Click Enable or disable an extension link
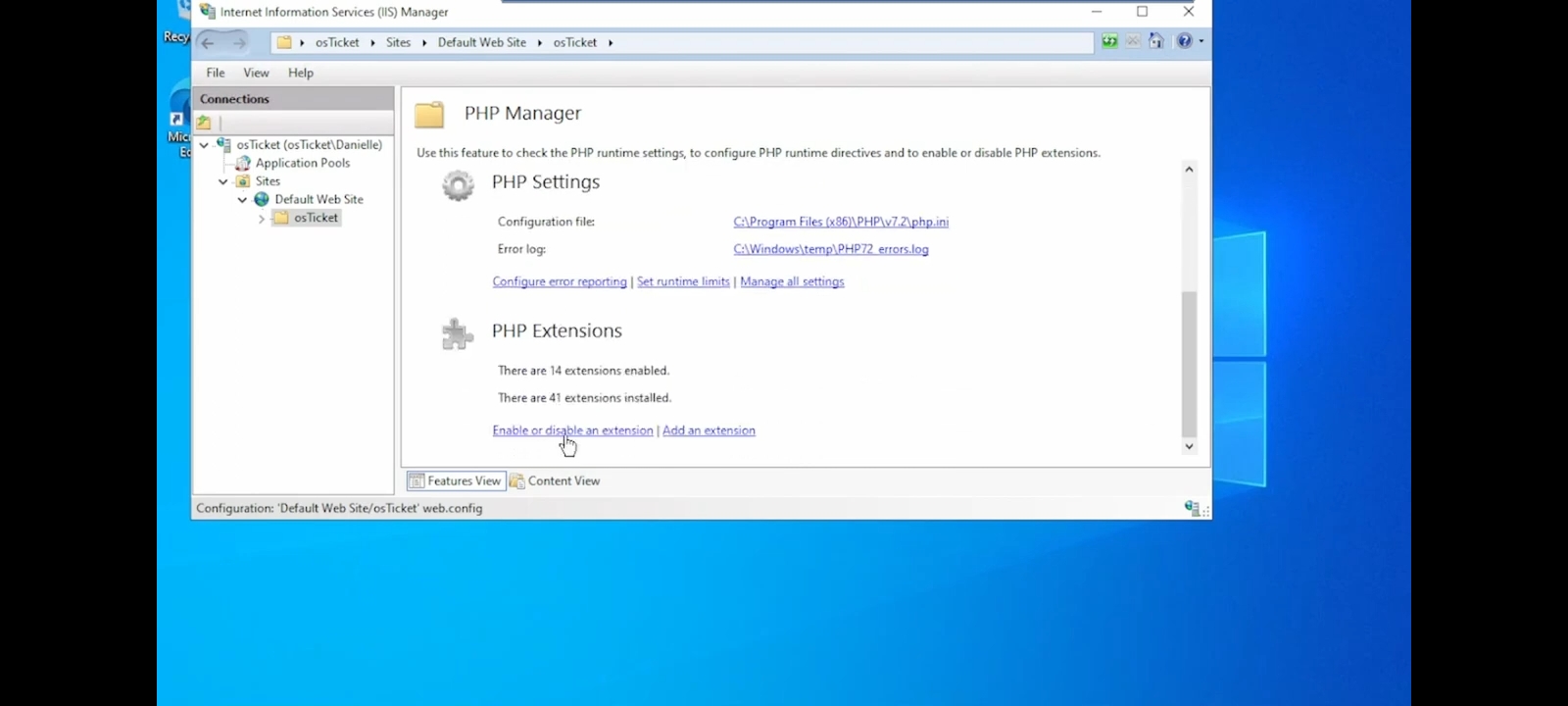1568x706 pixels. 572,430
